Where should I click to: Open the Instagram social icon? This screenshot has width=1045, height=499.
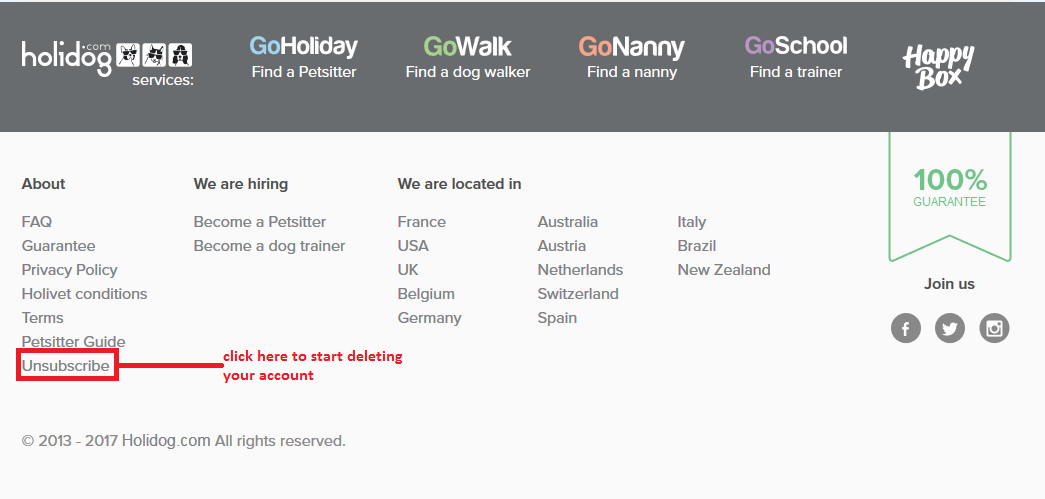coord(994,328)
